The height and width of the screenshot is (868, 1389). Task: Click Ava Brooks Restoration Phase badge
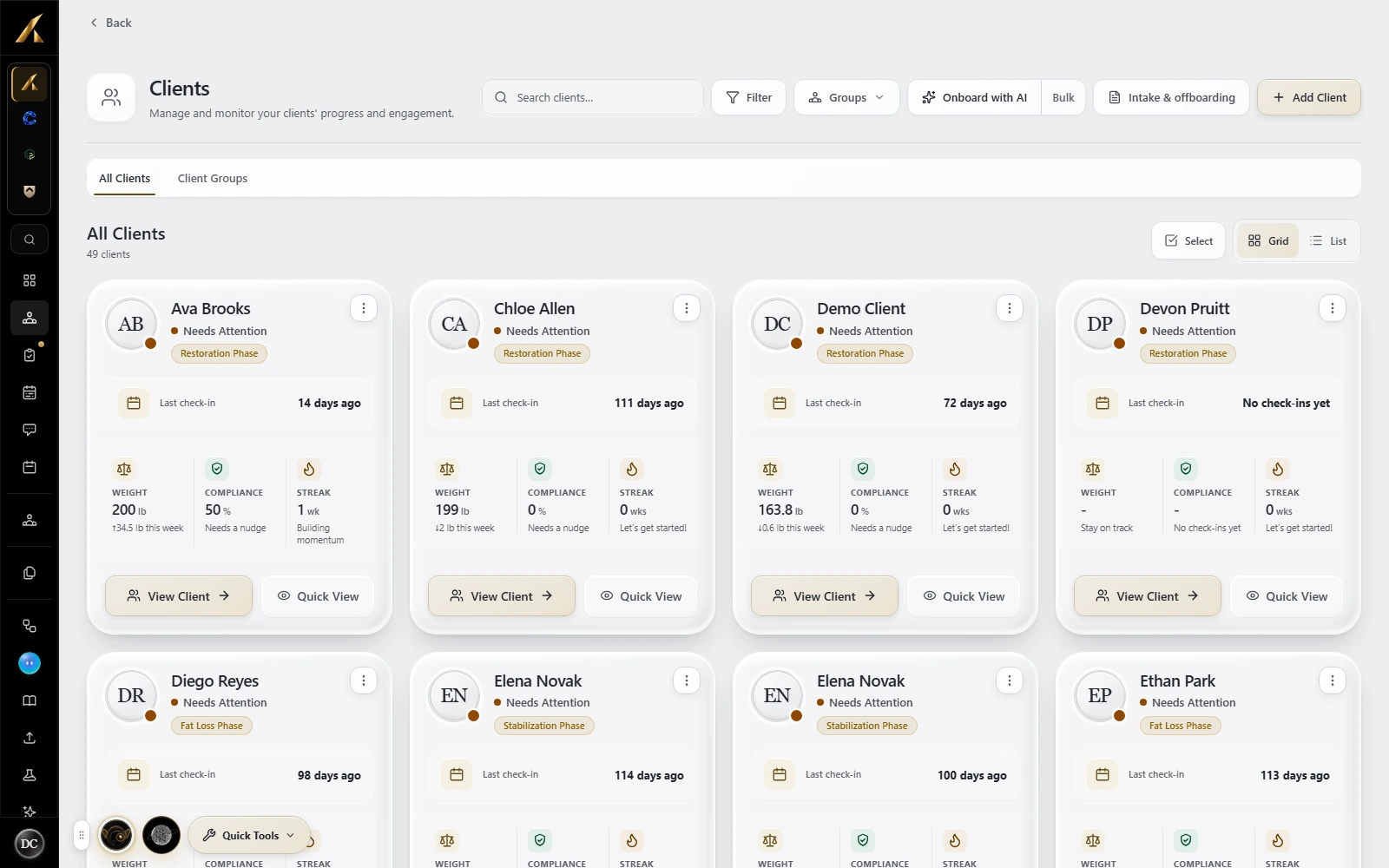tap(220, 353)
